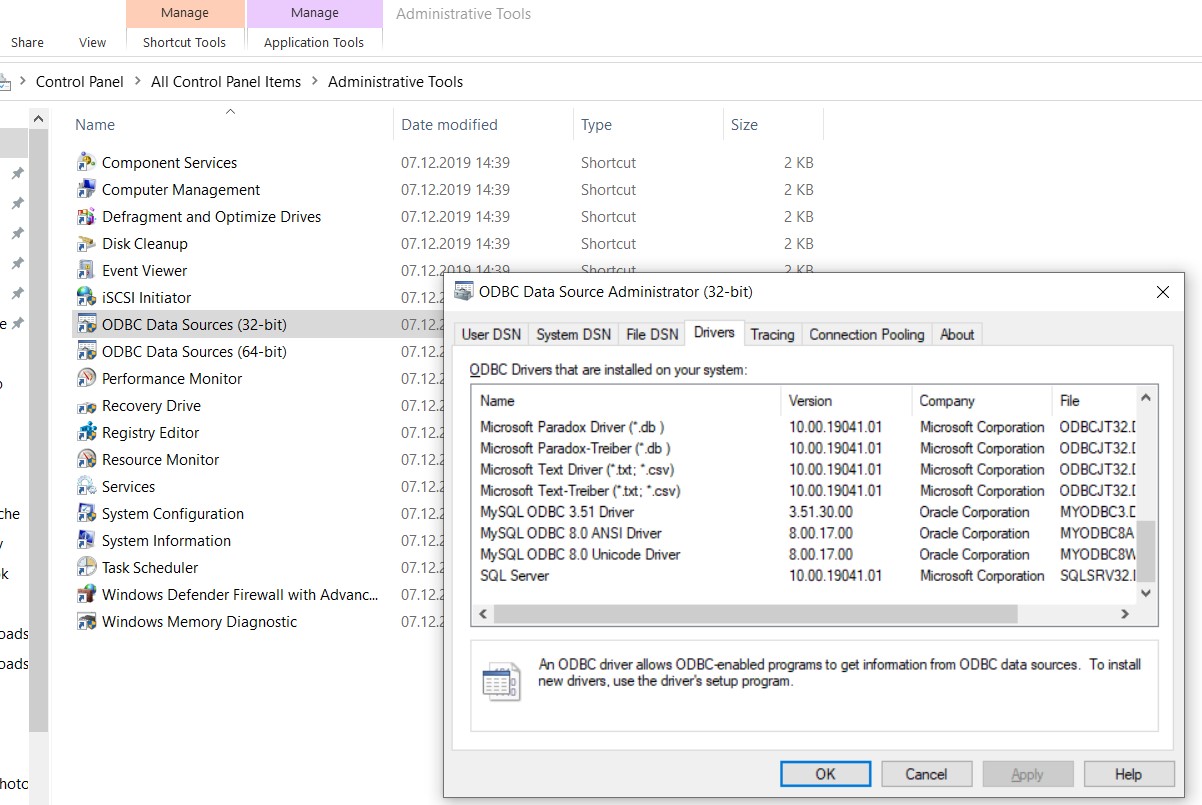Switch to the User DSN tab
This screenshot has width=1202, height=805.
[x=491, y=335]
